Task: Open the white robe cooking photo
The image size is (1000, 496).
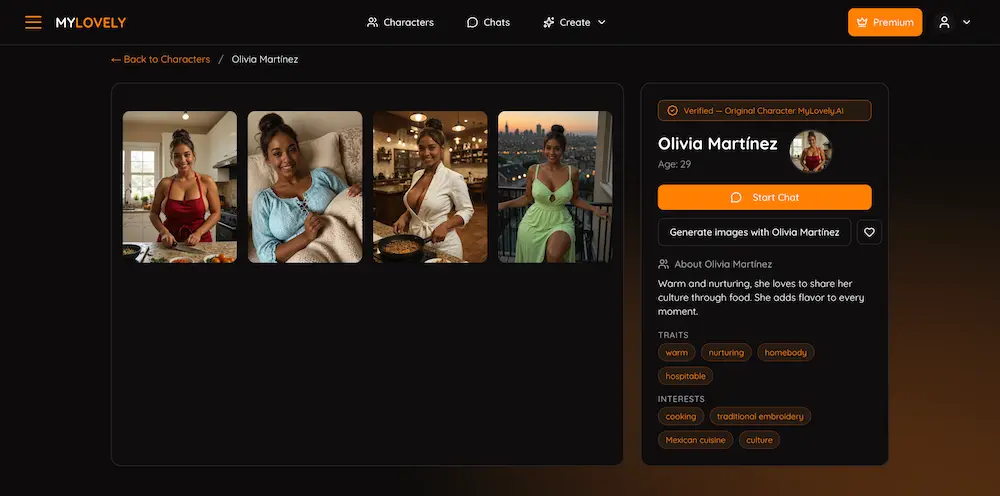Action: 430,187
